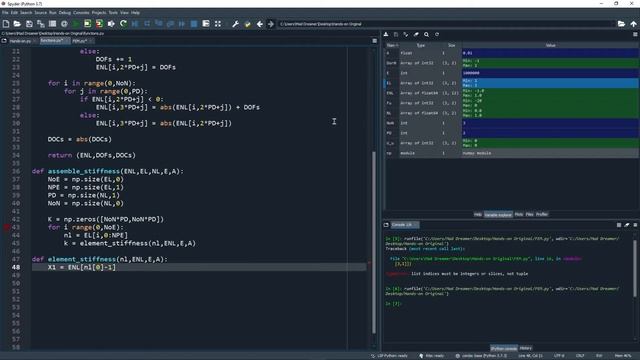The image size is (640, 360).
Task: Save all open files
Action: 41,24
